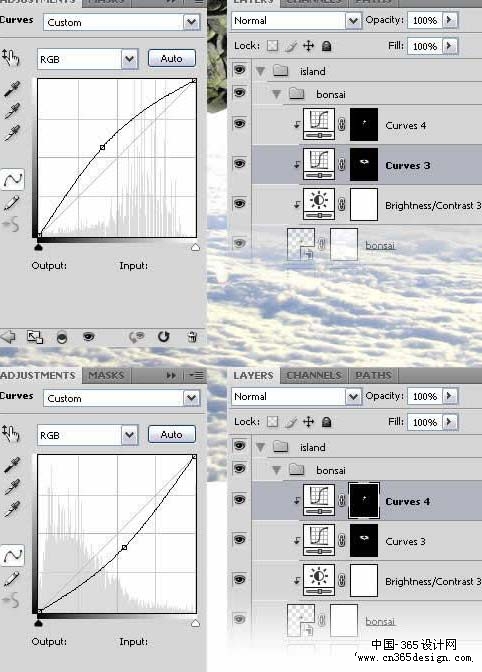Hide bonsai group in upper Layers panel
482x672 pixels.
pyautogui.click(x=240, y=92)
